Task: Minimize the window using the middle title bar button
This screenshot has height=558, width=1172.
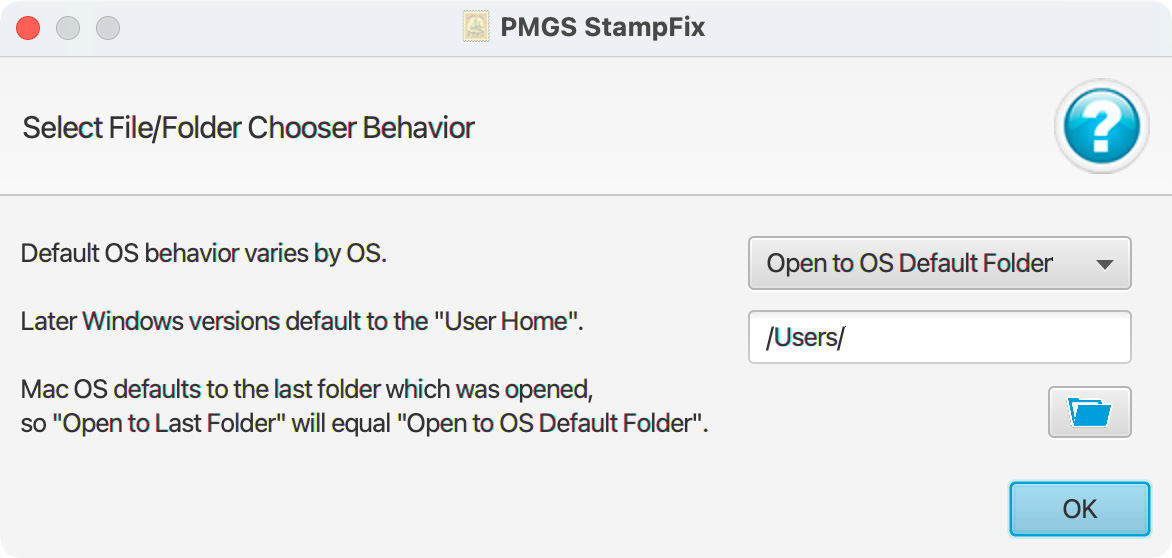Action: pyautogui.click(x=68, y=28)
